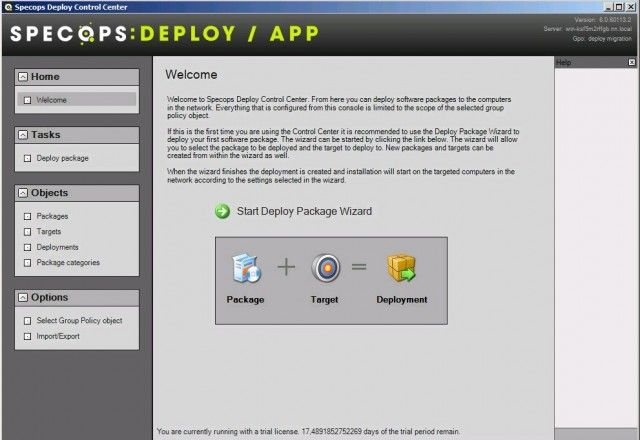This screenshot has height=440, width=640.
Task: Click the Specops Deploy / App logo
Action: (x=164, y=33)
